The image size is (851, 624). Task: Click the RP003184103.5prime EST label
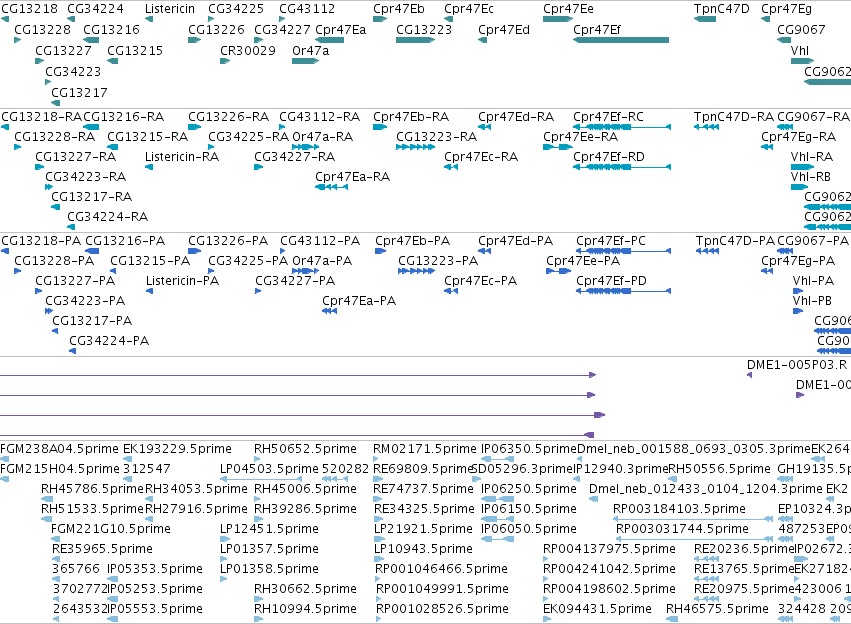[679, 509]
